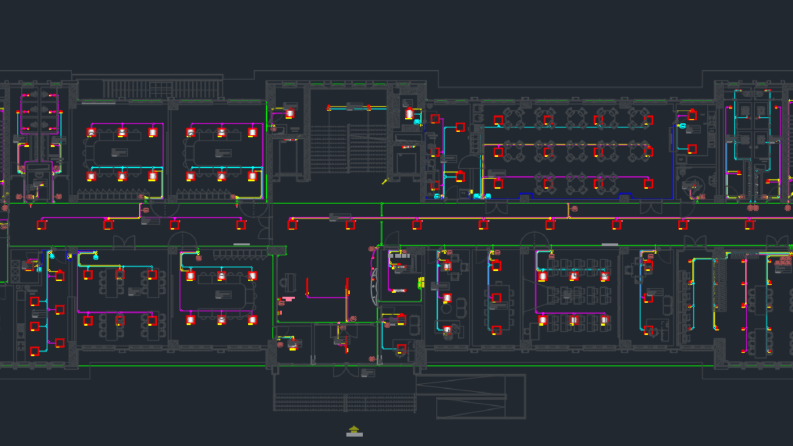The image size is (793, 446).
Task: Pick the yellow device in the green-outlined room
Action: (x=420, y=283)
